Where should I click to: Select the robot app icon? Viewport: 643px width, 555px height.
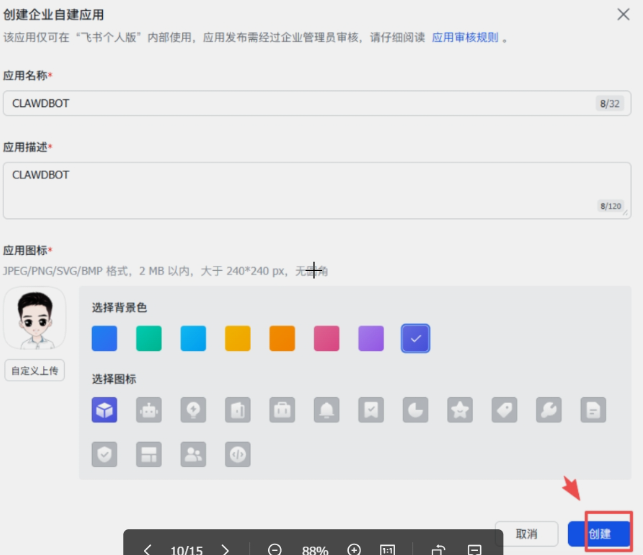[x=149, y=409]
